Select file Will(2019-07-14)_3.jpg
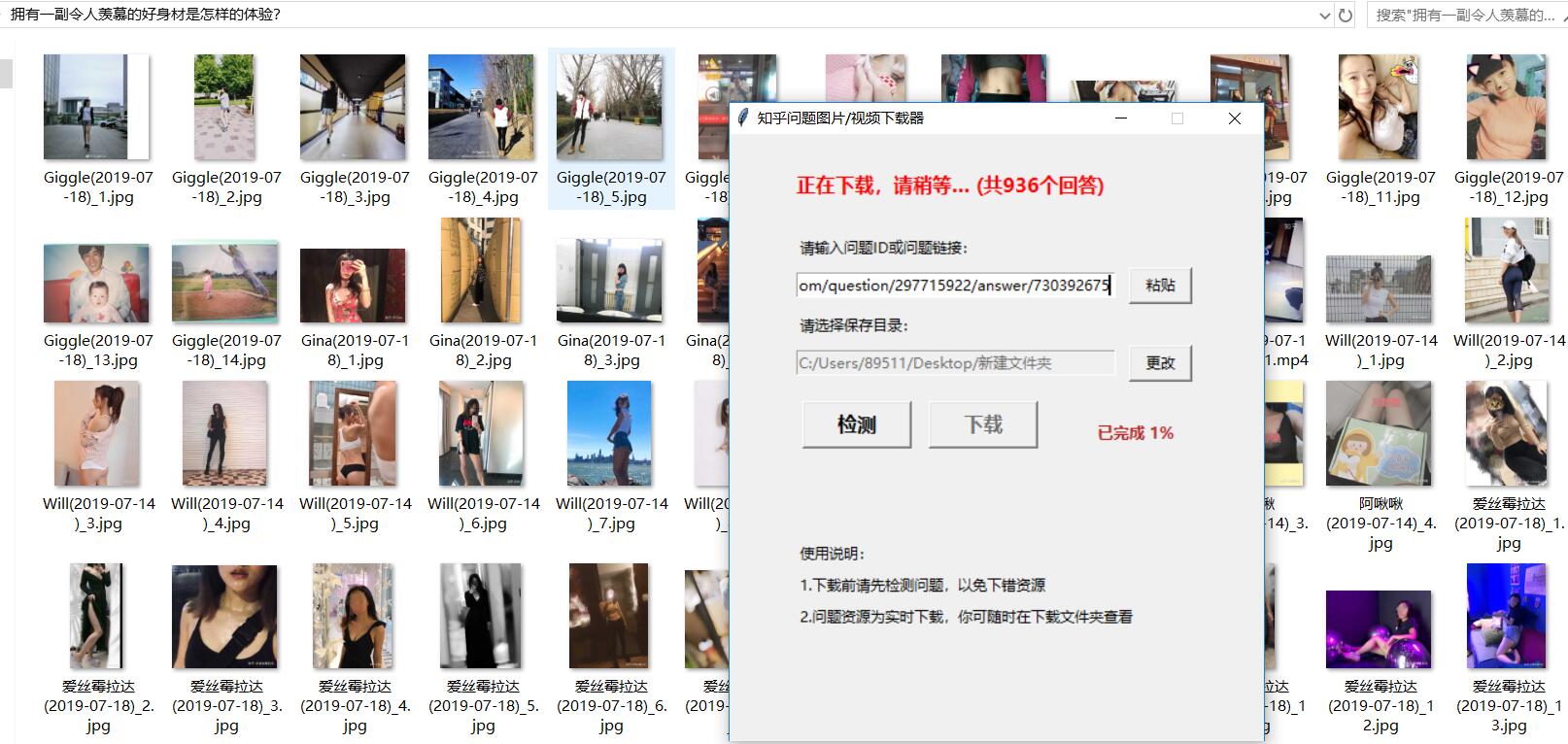 [98, 457]
